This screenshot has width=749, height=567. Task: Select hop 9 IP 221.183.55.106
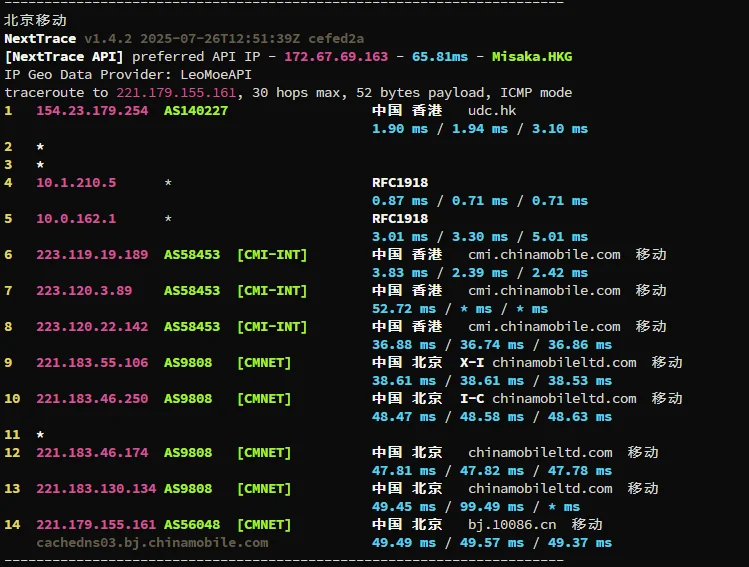(x=92, y=362)
